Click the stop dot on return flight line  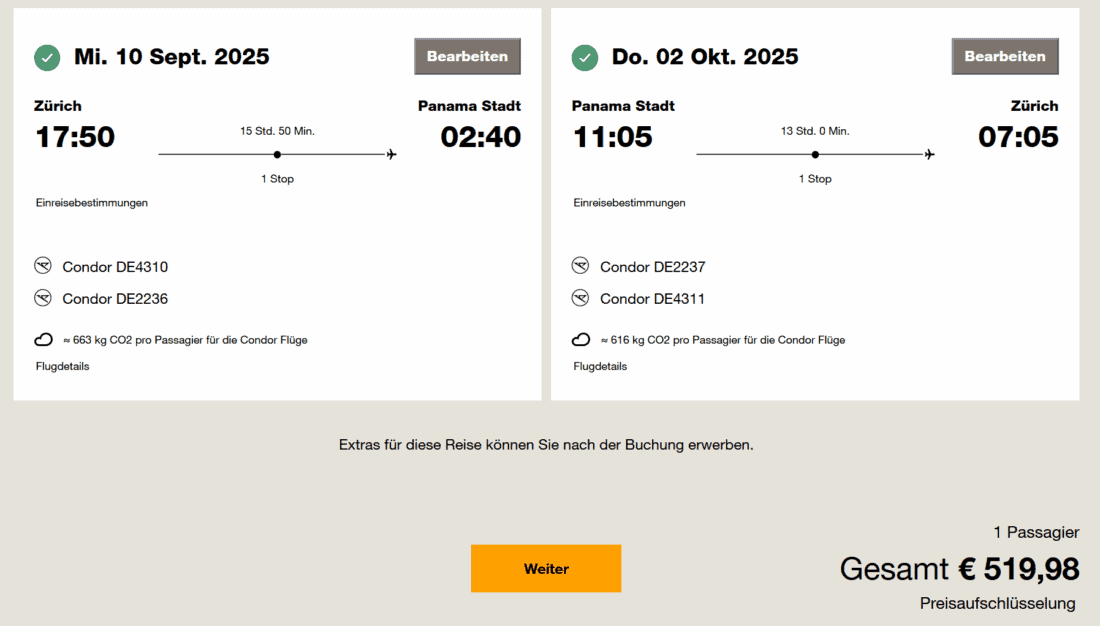(x=815, y=154)
